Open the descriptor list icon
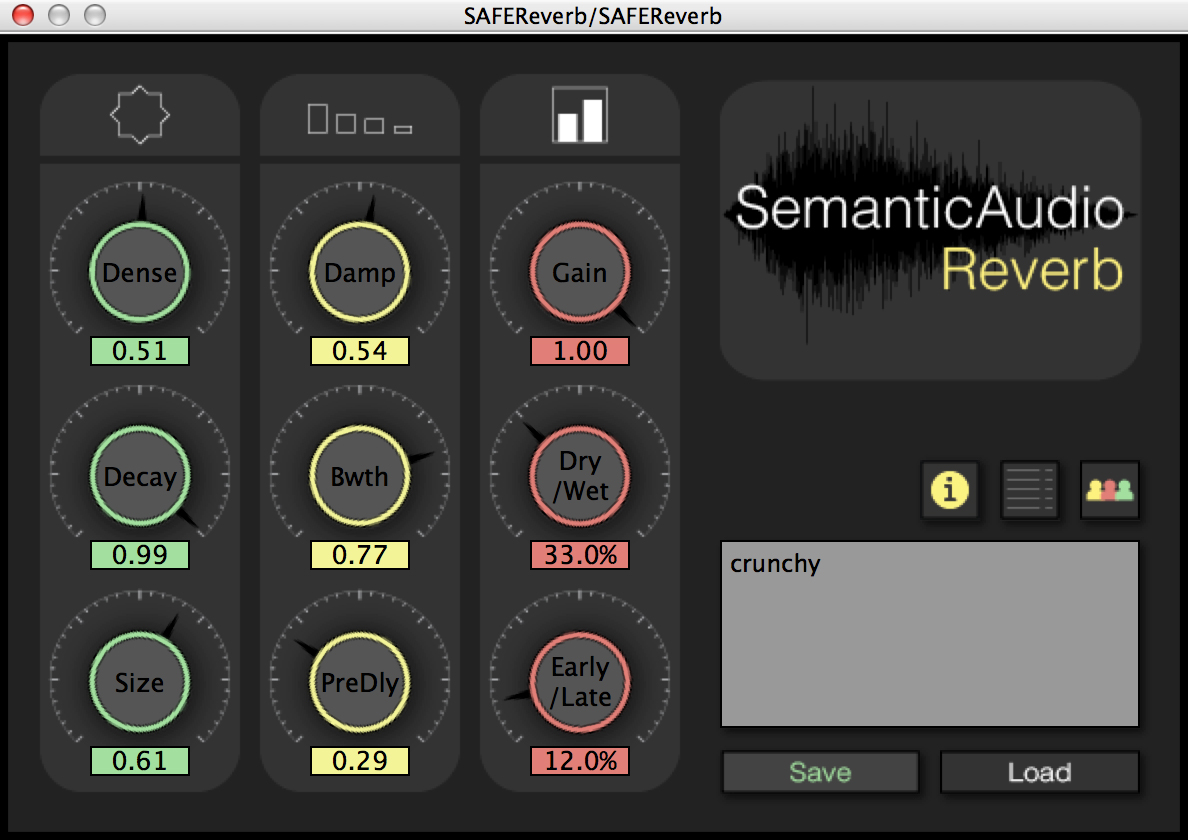This screenshot has width=1188, height=840. click(x=1029, y=490)
